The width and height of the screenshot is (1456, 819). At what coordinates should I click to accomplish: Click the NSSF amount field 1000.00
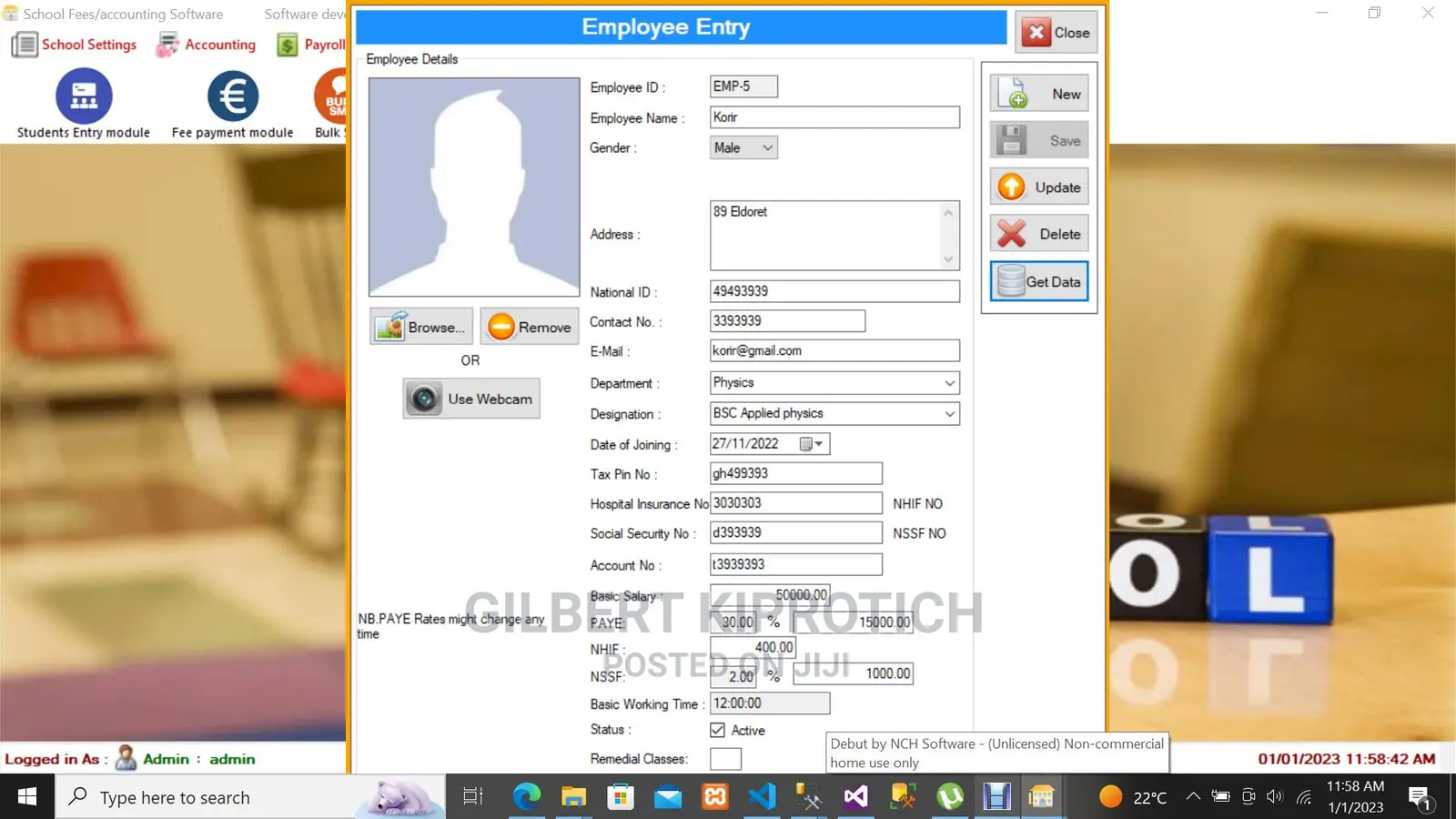tap(853, 673)
